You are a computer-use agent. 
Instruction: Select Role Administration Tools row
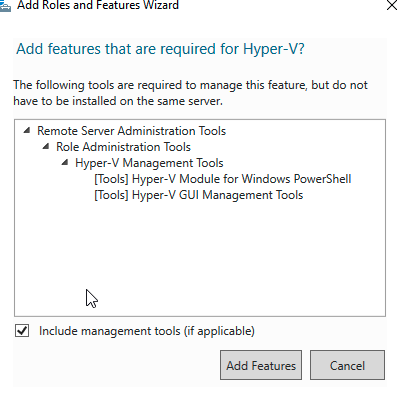[x=123, y=147]
